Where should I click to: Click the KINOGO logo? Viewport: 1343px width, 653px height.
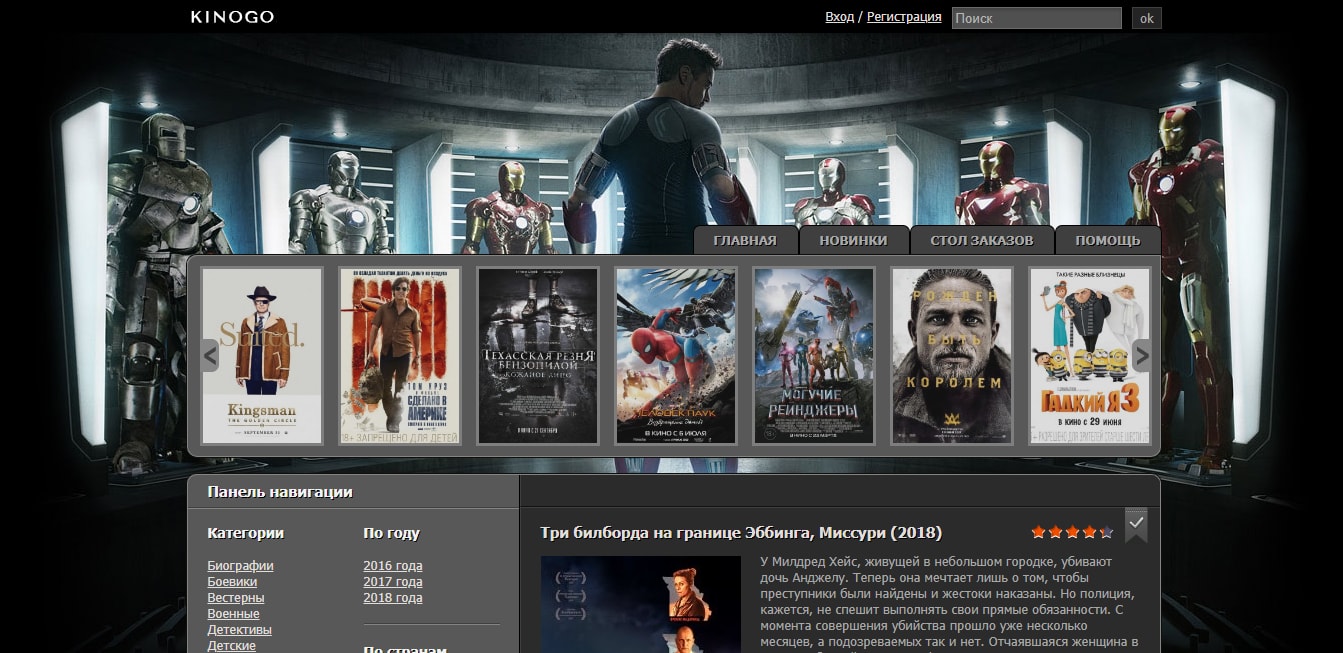pos(232,17)
